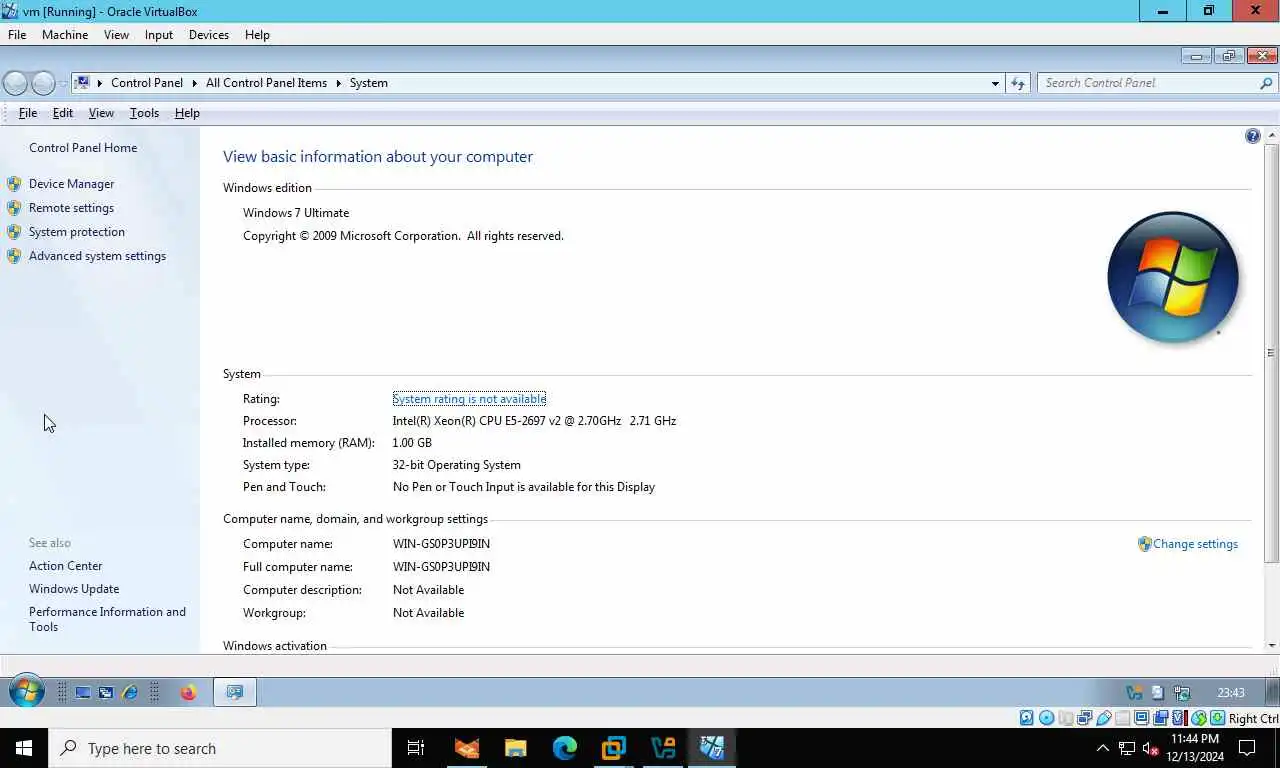Click System rating is not available link
This screenshot has width=1280, height=768.
click(x=469, y=399)
